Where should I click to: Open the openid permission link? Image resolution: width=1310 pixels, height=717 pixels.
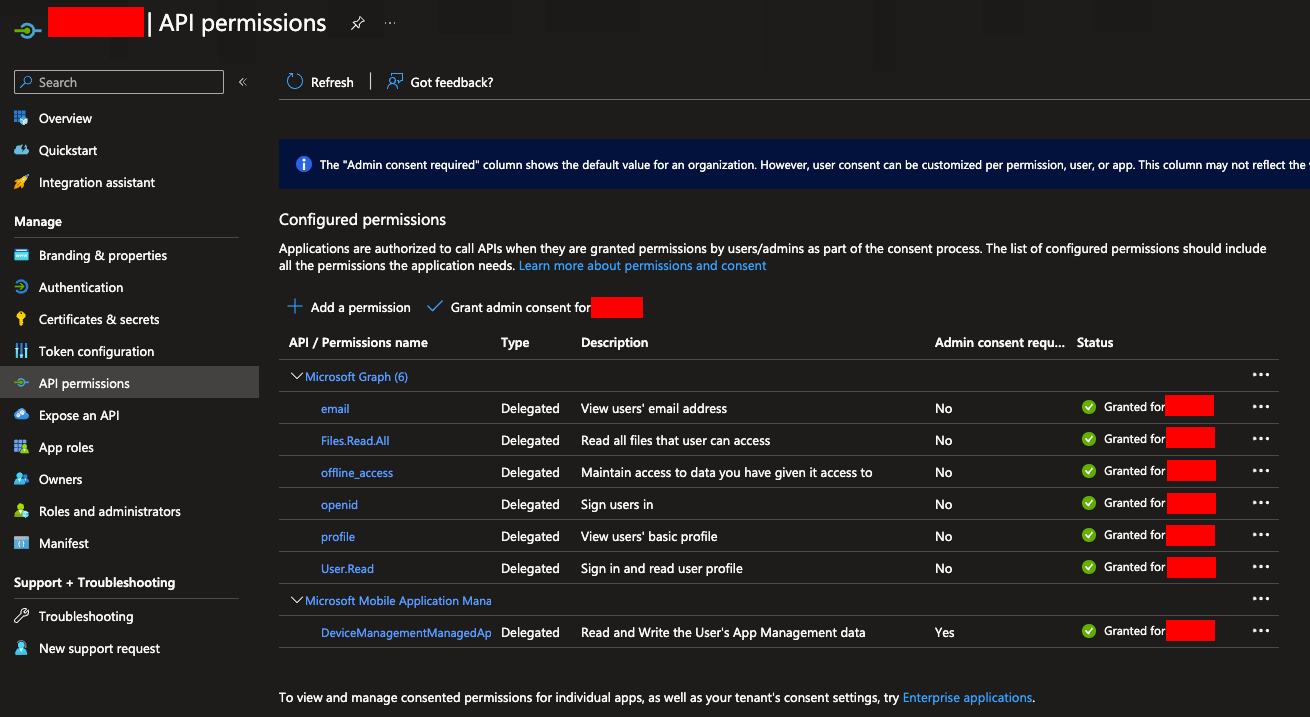tap(339, 505)
